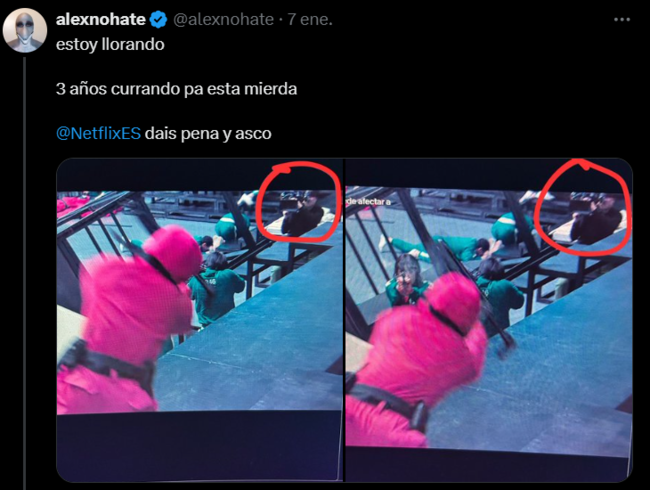Open the three-dot more options menu
Image resolution: width=650 pixels, height=490 pixels.
coord(622,19)
